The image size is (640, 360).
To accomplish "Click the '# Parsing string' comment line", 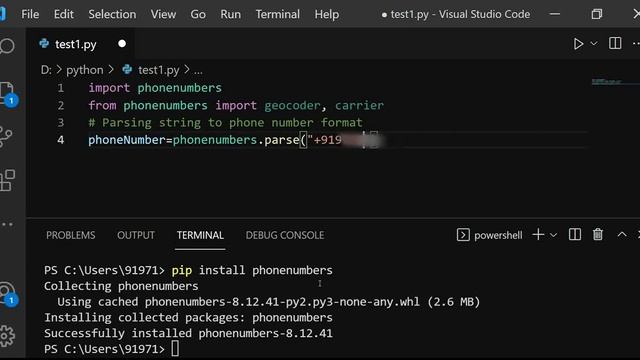I will click(225, 122).
